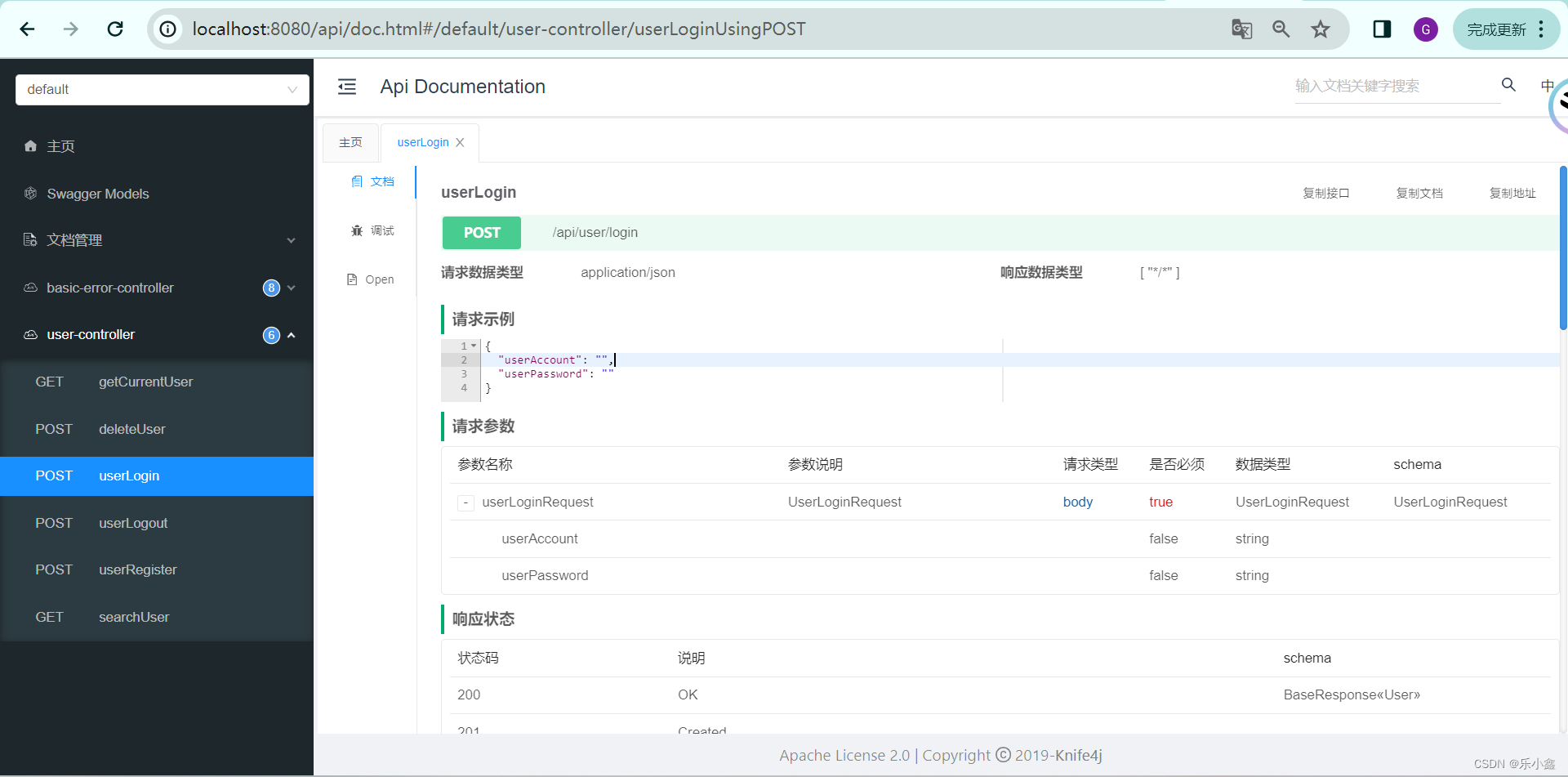This screenshot has height=777, width=1568.
Task: Collapse the userLoginRequest parameter row
Action: 465,502
